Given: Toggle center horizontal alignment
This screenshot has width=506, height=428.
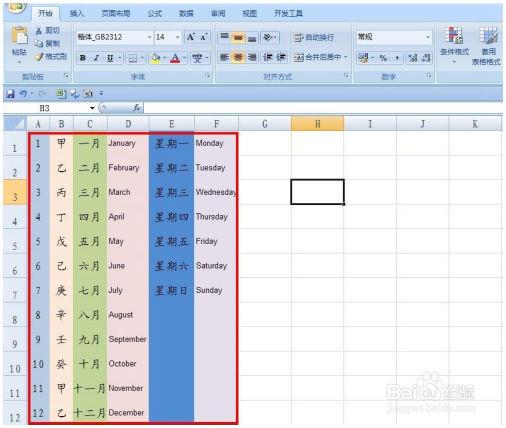Looking at the screenshot, I should click(x=238, y=58).
